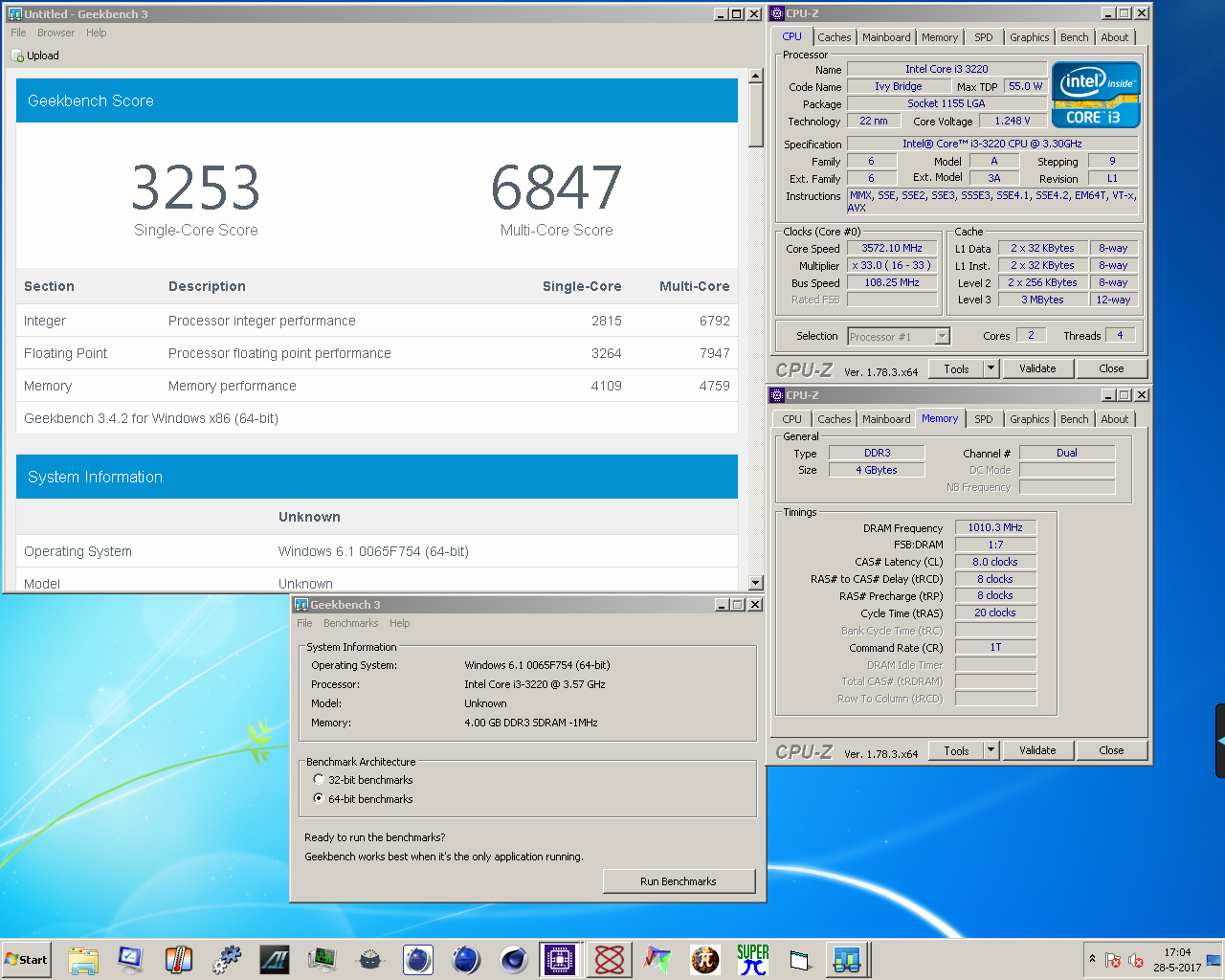Open the thermometer temperature monitor taskbar icon
This screenshot has height=980, width=1225.
[178, 959]
